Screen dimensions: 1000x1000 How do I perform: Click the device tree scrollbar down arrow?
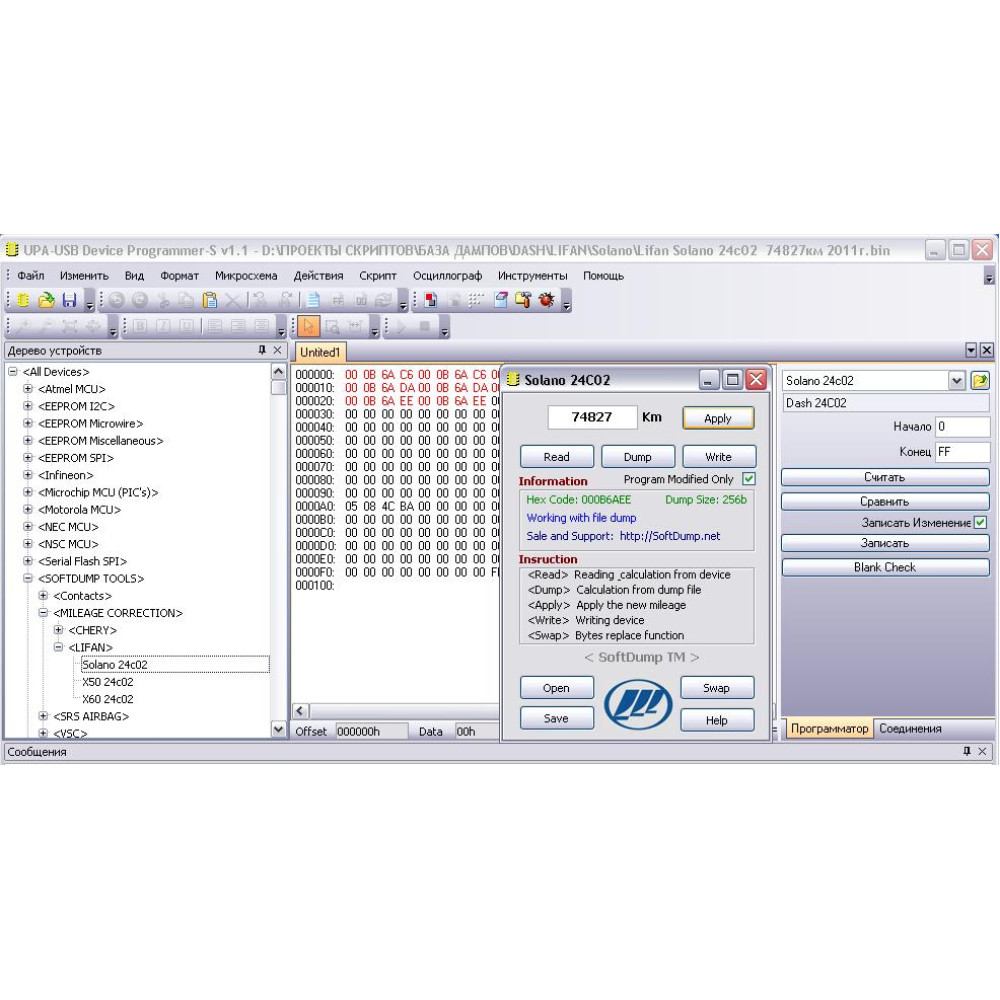(x=278, y=729)
